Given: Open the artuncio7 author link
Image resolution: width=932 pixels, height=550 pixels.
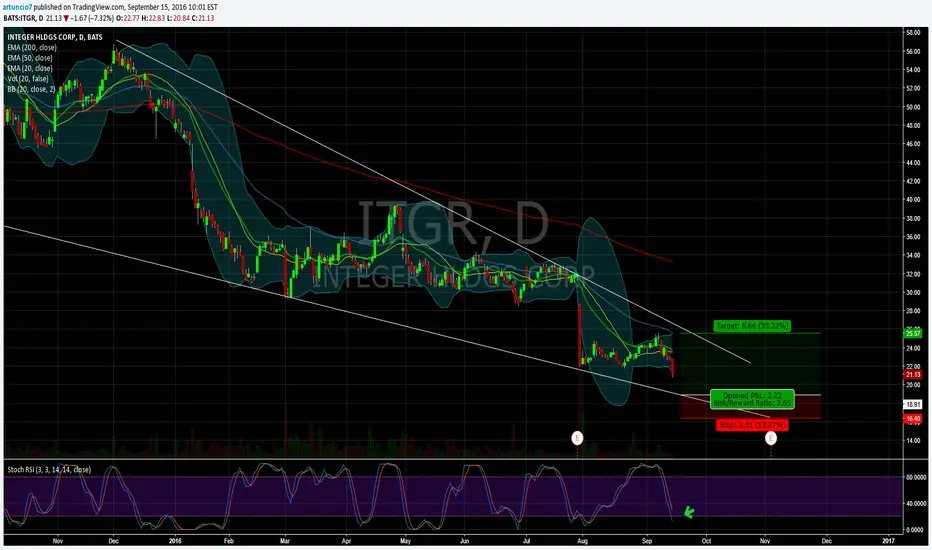Looking at the screenshot, I should [17, 7].
